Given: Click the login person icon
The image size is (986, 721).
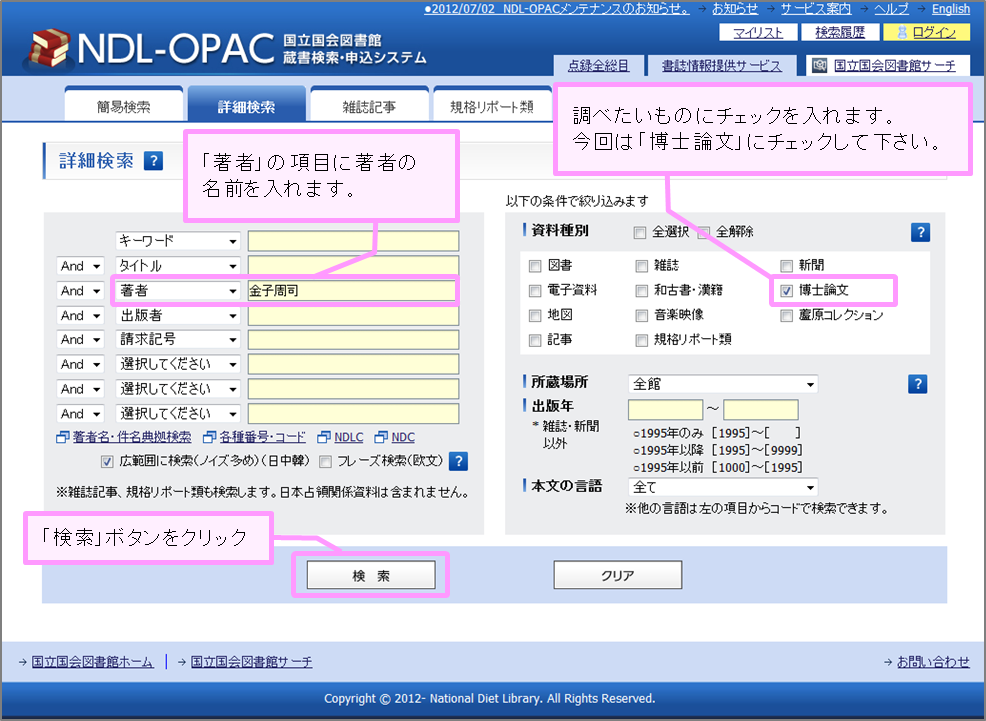Looking at the screenshot, I should (x=902, y=33).
